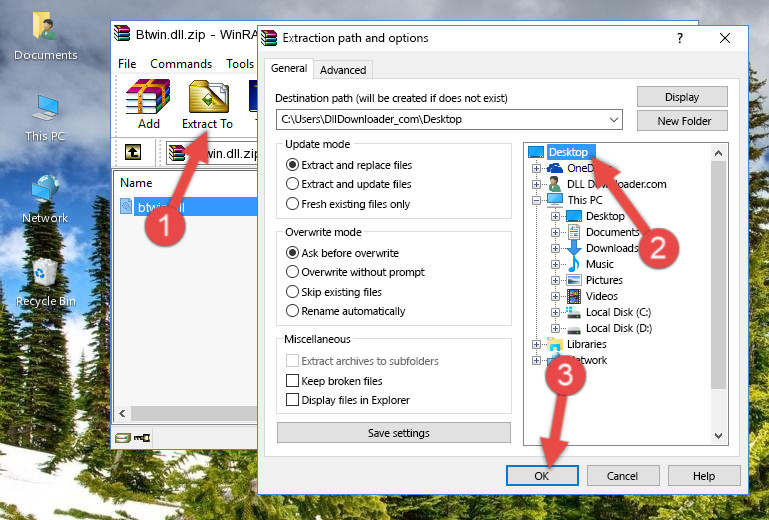Image resolution: width=769 pixels, height=520 pixels.
Task: Click the up one level folder icon
Action: (x=132, y=153)
